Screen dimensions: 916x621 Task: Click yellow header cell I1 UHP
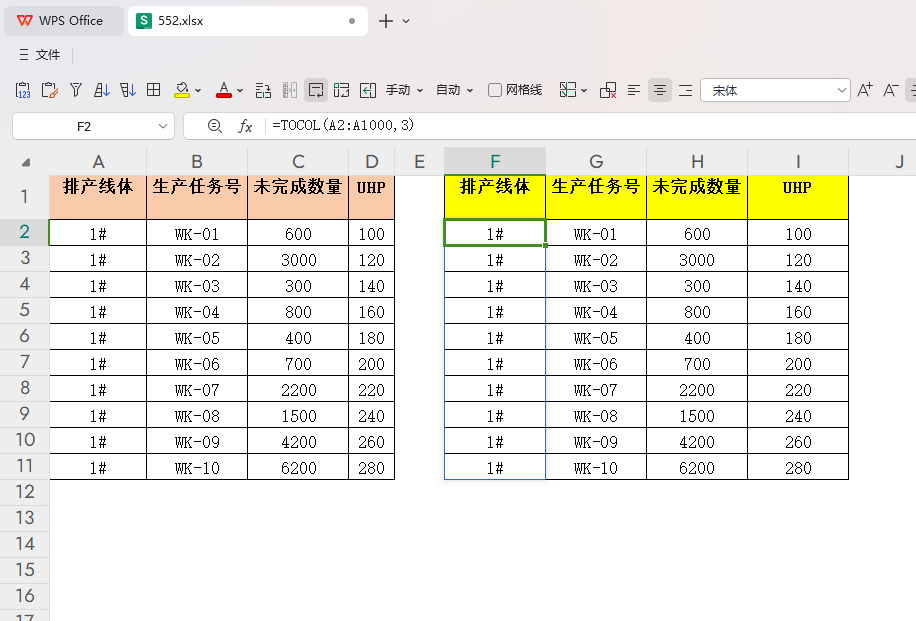[x=798, y=197]
